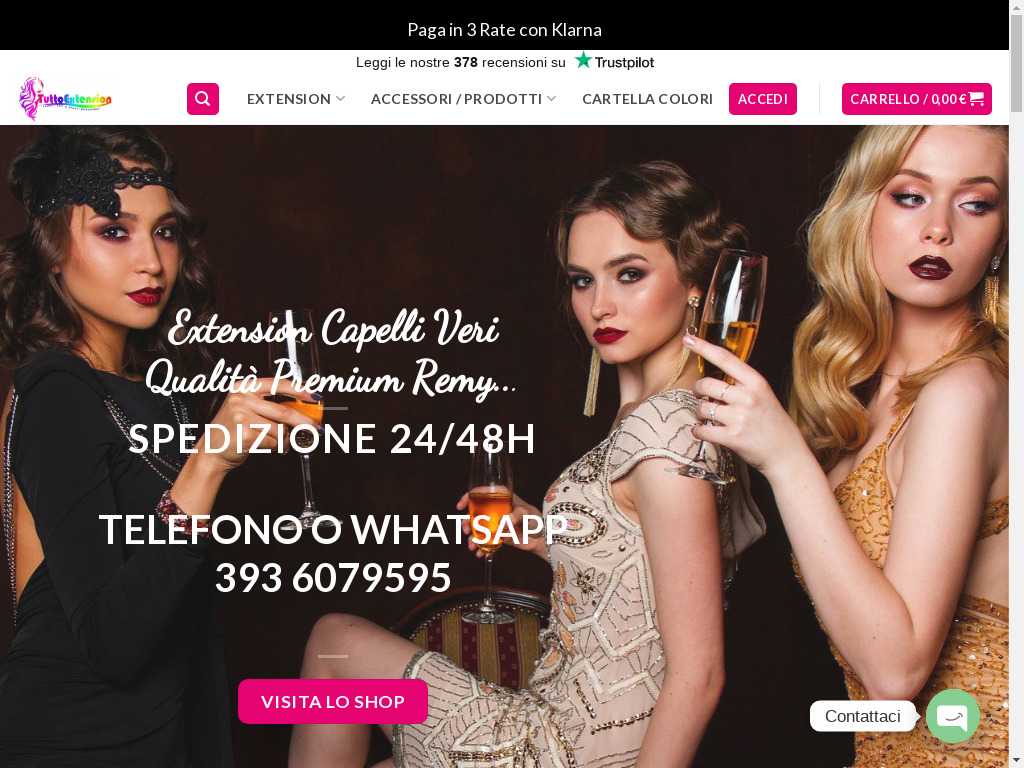Click the Visita lo Shop button
1024x768 pixels.
(x=332, y=701)
